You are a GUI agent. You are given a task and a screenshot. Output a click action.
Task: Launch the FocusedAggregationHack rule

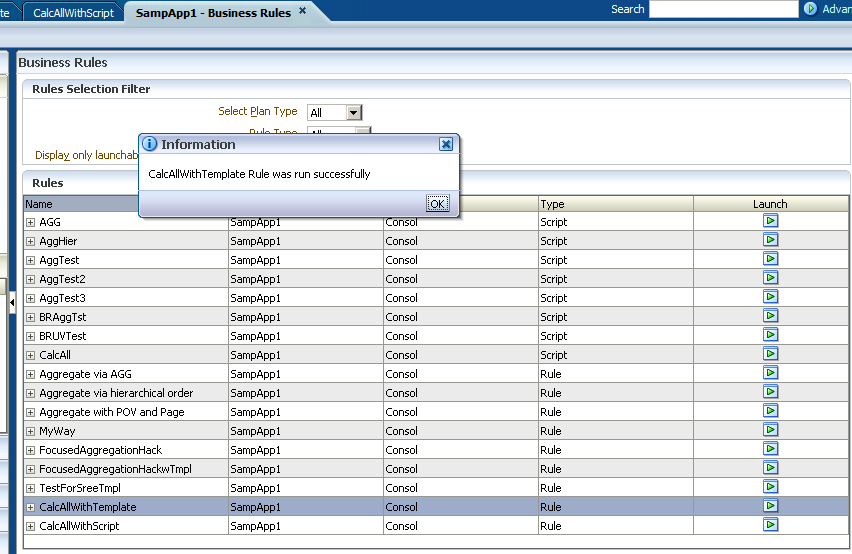(x=770, y=449)
